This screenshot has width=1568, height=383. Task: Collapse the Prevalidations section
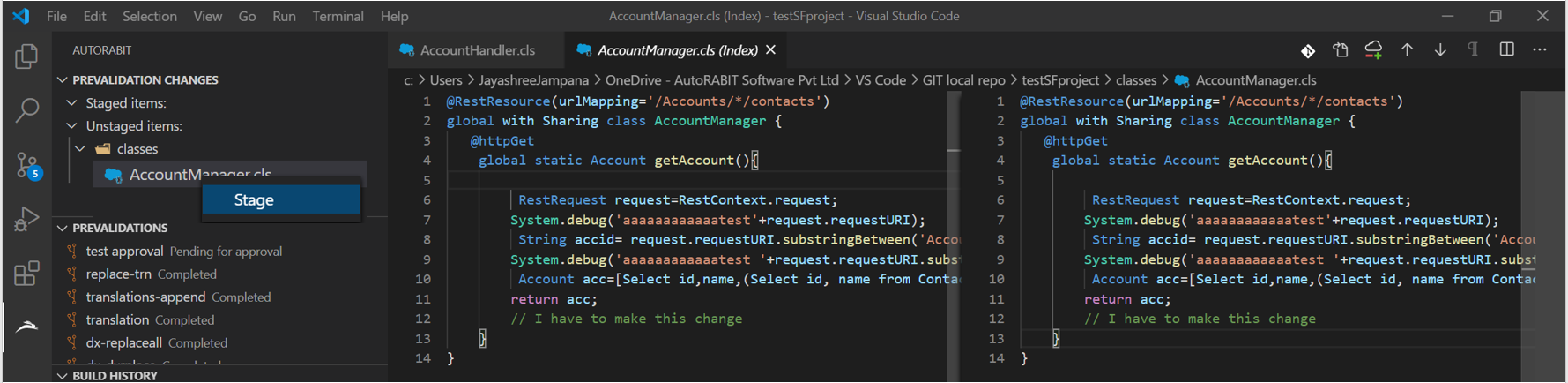tap(62, 228)
